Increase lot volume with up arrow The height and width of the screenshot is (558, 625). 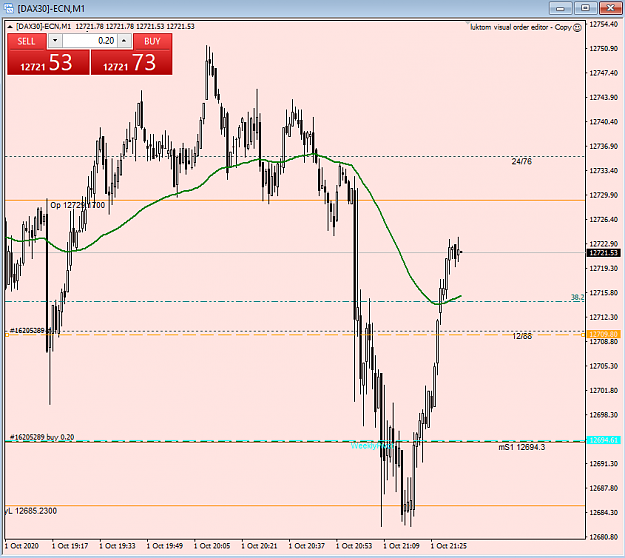click(x=125, y=41)
